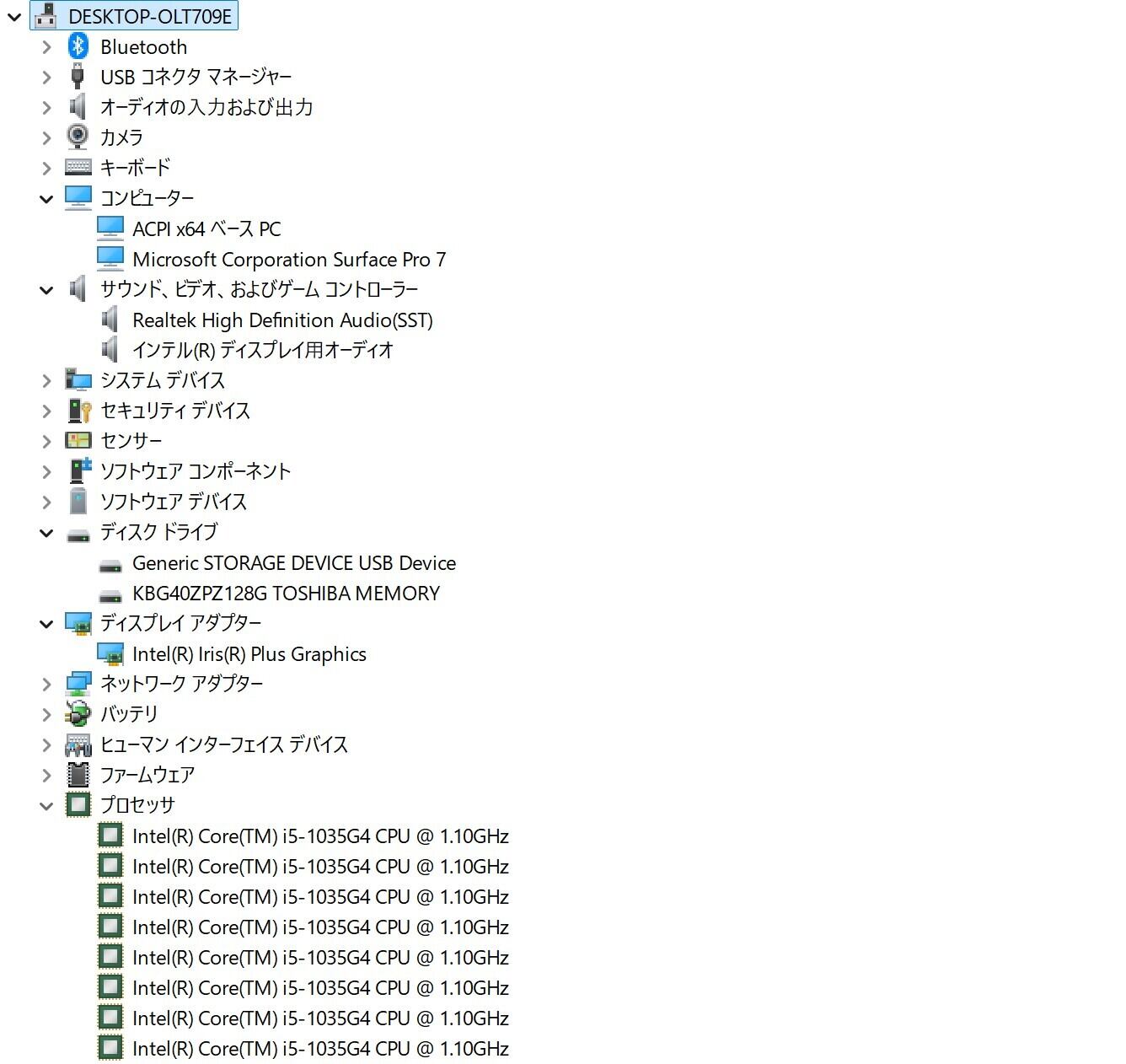Click the Realtek High Definition Audio speaker icon
This screenshot has height=1064, width=1126.
[110, 320]
